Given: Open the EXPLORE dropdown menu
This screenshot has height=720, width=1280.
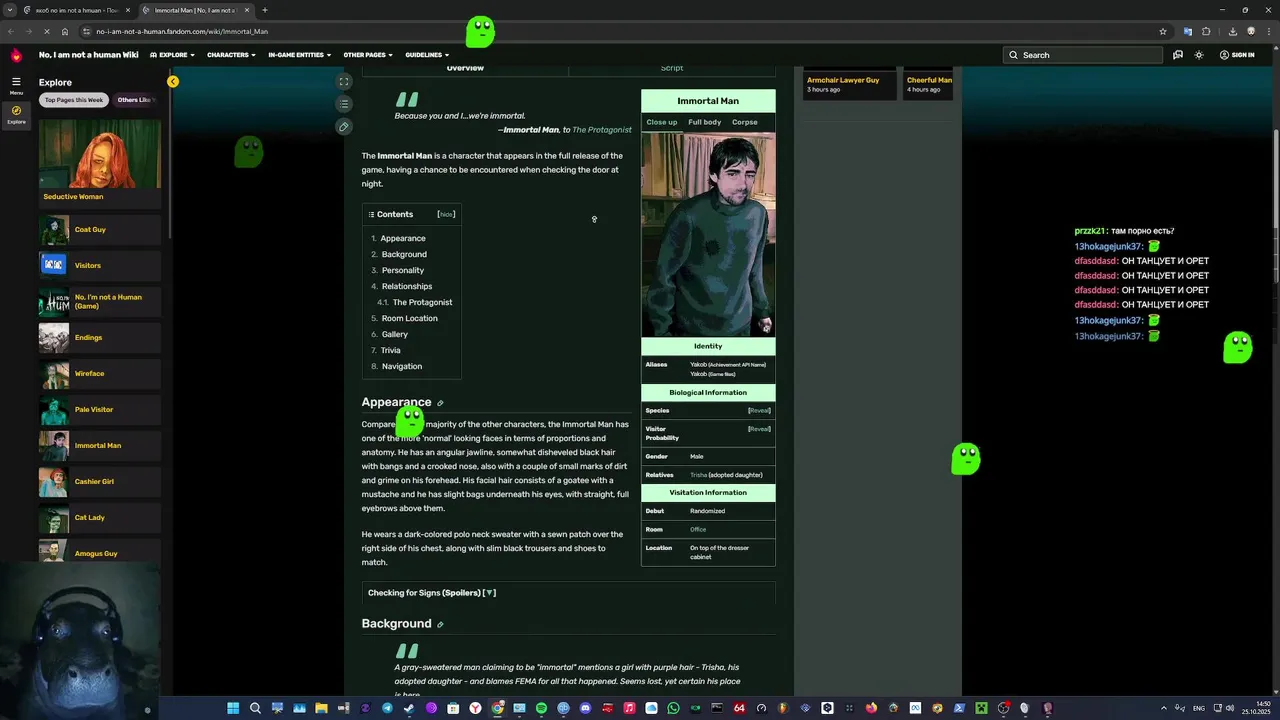Looking at the screenshot, I should click(172, 55).
